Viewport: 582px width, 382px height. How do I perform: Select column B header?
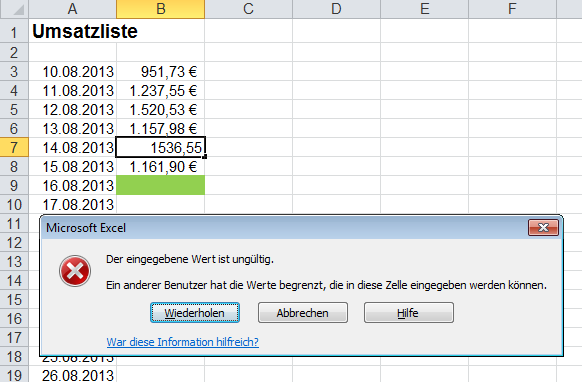160,9
